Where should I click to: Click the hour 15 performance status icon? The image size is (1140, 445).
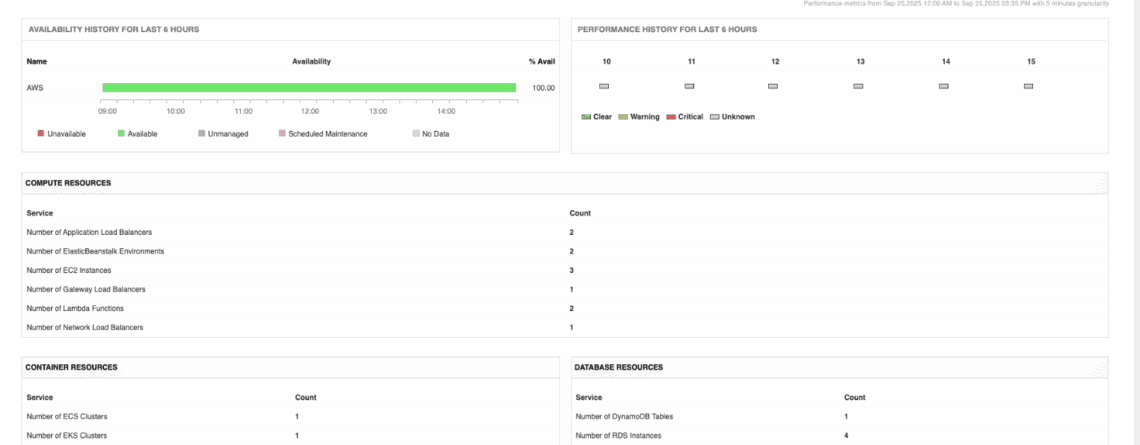click(x=1028, y=87)
